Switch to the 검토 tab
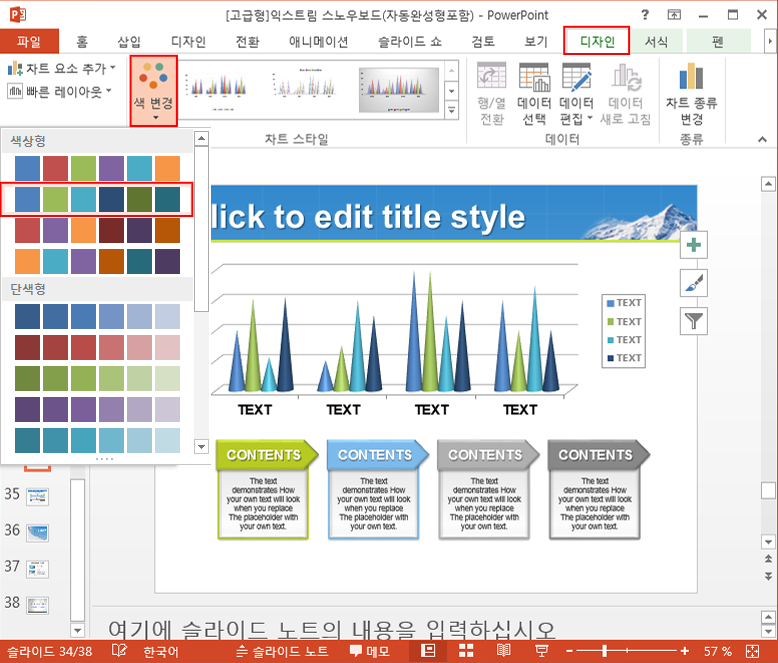The image size is (778, 663). (483, 41)
